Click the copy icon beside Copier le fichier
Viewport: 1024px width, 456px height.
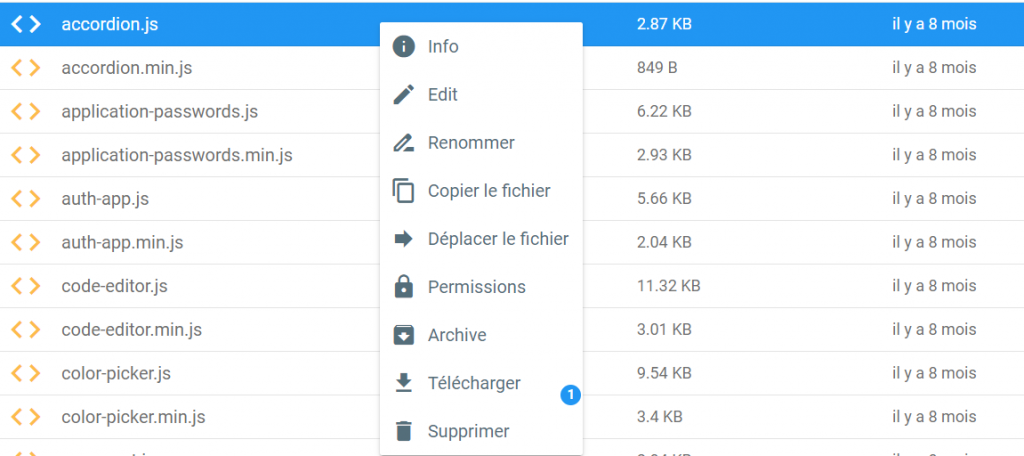(404, 191)
